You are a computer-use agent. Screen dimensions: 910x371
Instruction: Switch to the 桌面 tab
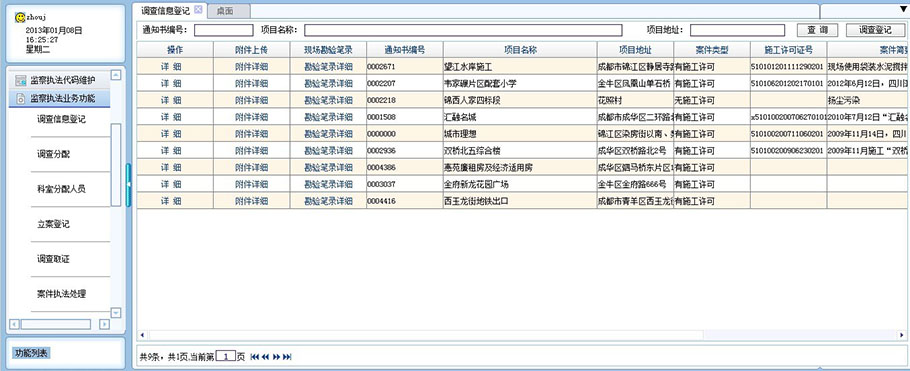point(229,10)
